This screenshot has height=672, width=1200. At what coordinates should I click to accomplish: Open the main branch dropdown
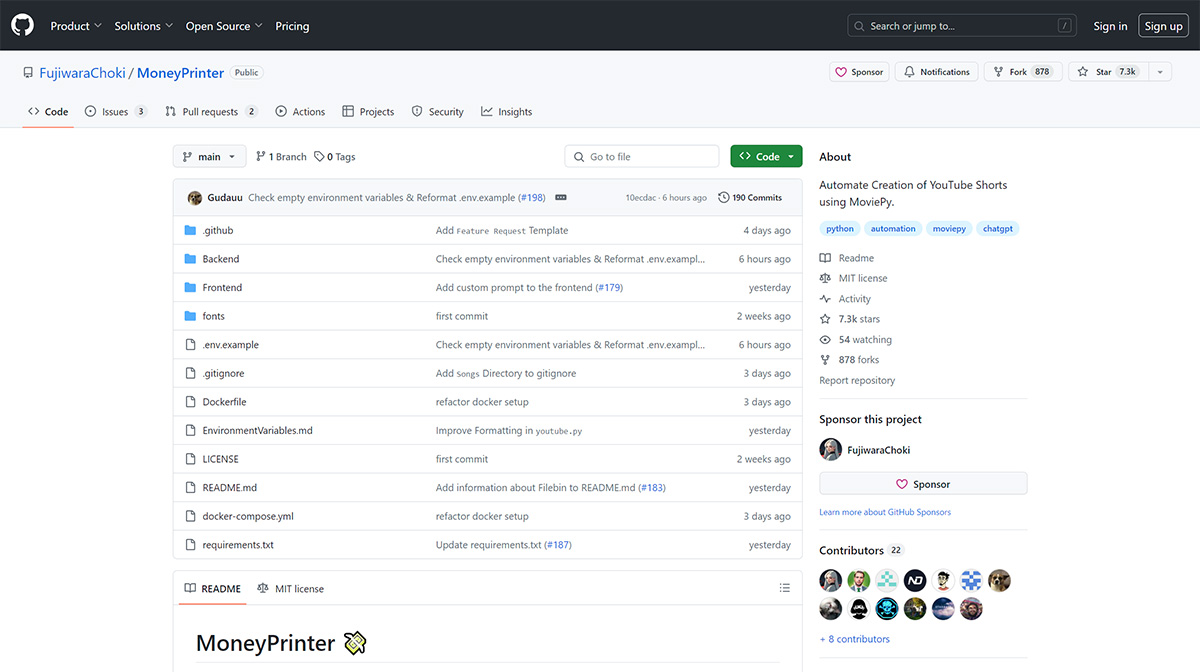click(x=209, y=156)
